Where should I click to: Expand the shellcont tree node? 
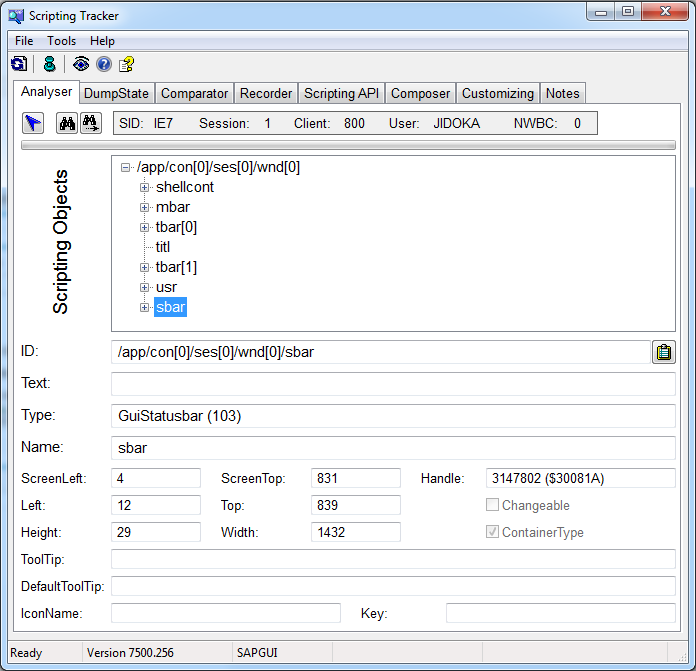(145, 188)
